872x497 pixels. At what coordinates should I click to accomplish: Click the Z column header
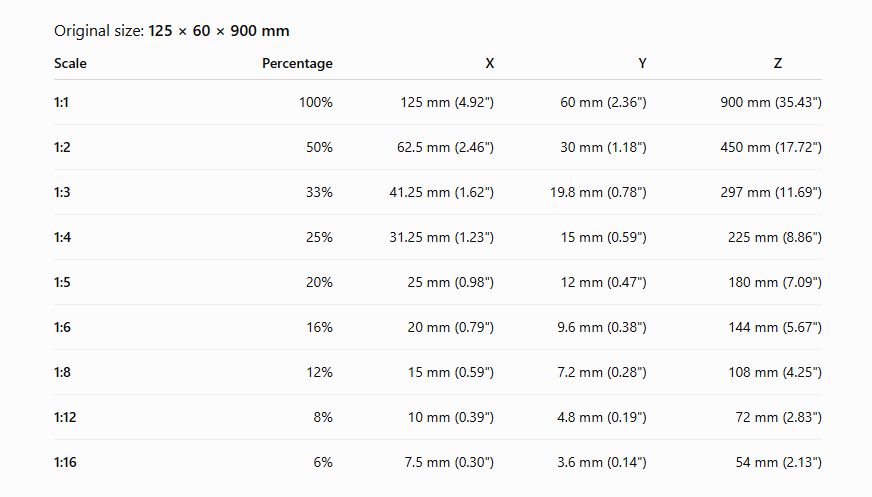(777, 63)
